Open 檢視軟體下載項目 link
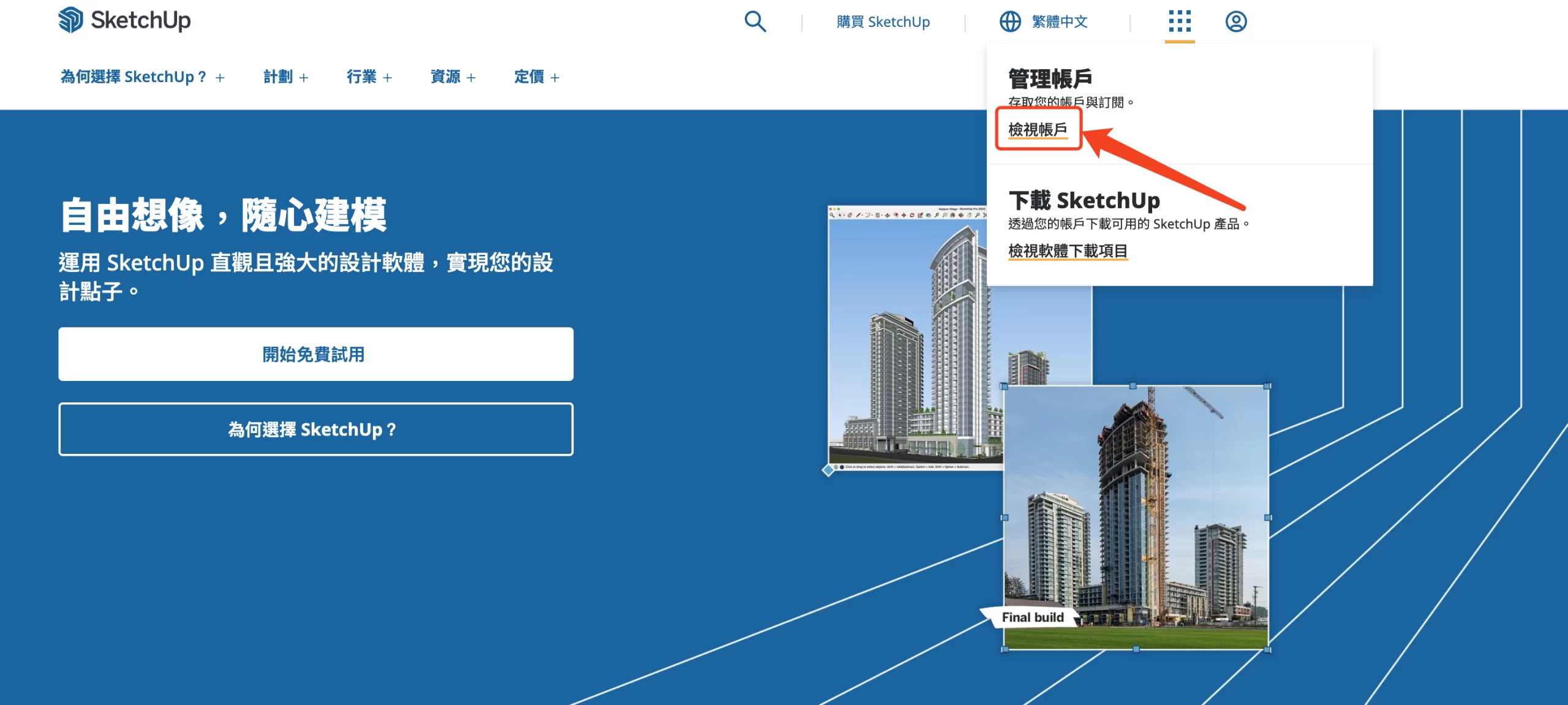 tap(1068, 251)
